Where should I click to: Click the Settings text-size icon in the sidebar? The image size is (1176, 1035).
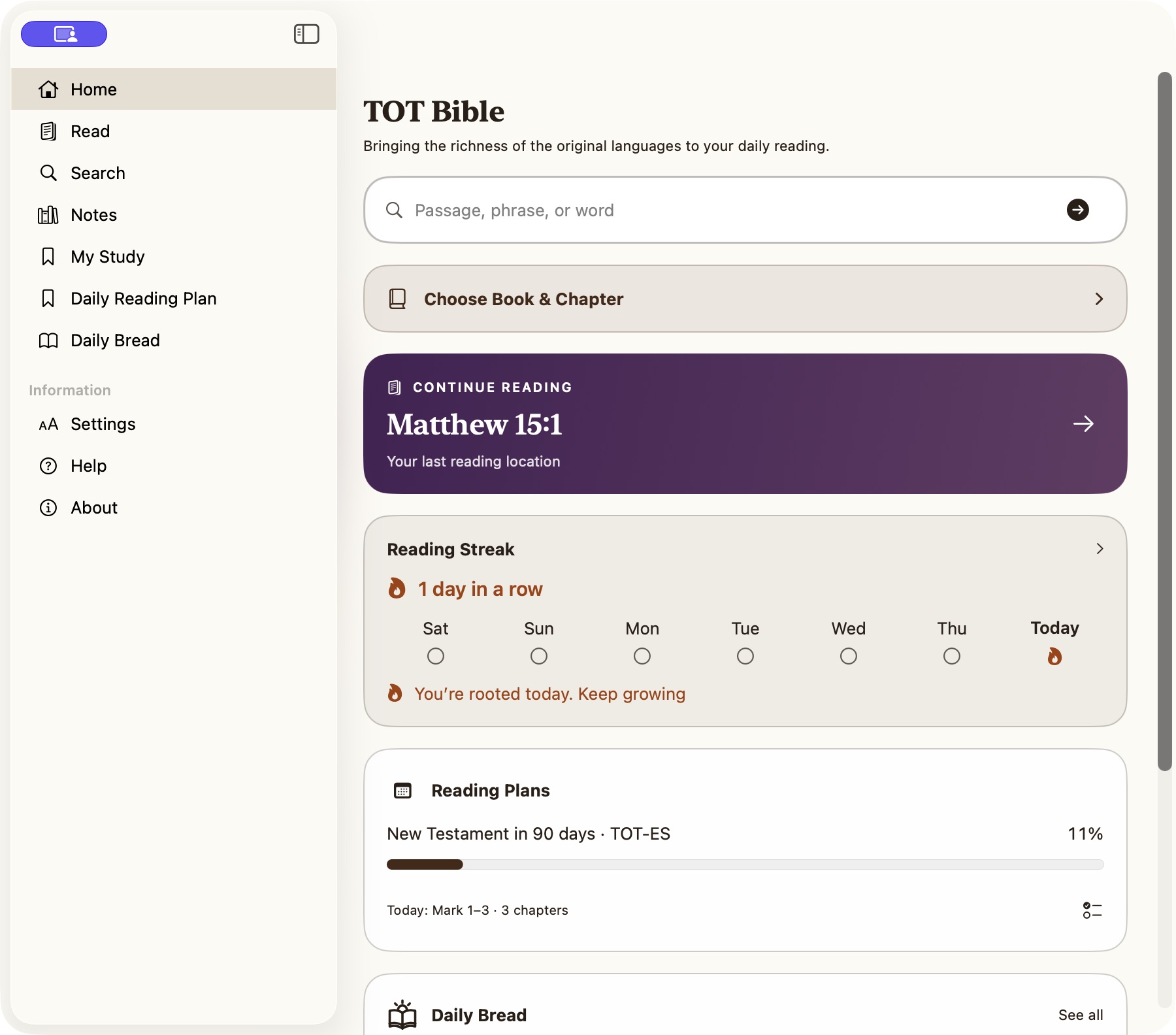point(48,425)
